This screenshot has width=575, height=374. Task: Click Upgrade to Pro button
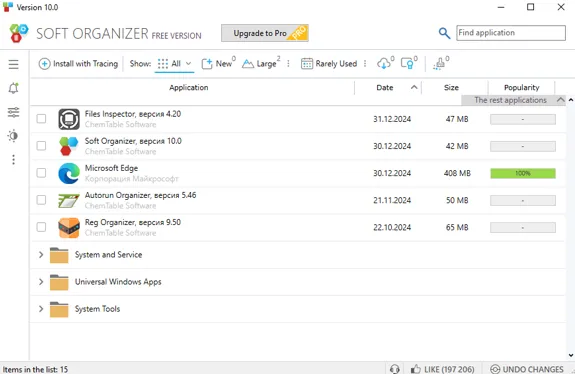pyautogui.click(x=265, y=33)
